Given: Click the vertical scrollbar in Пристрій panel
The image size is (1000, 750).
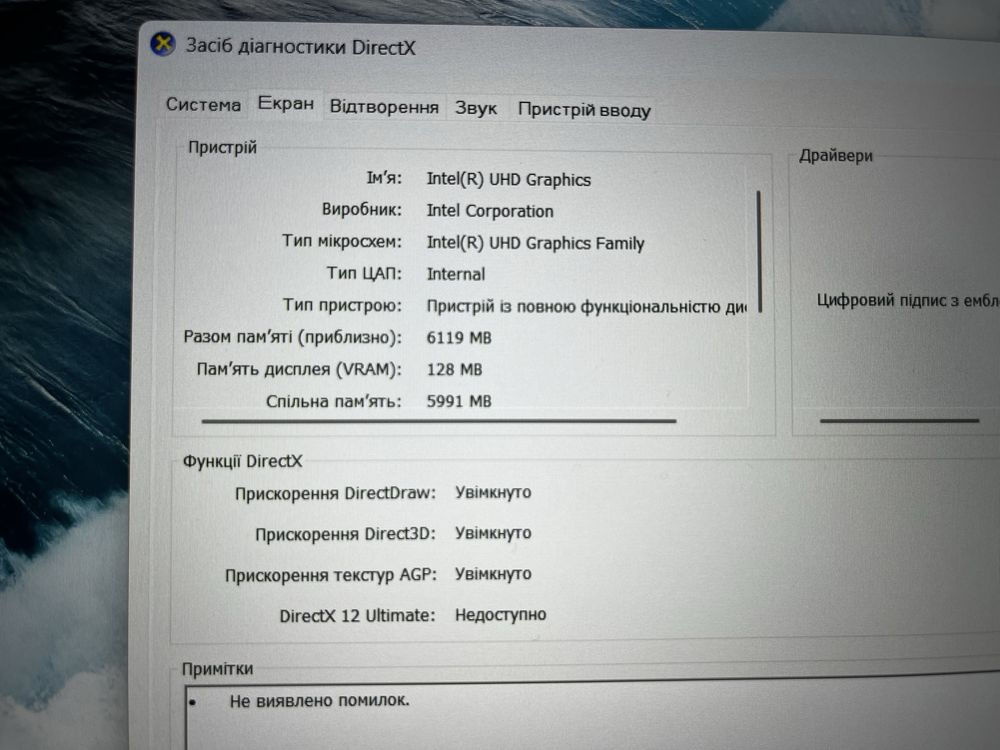Looking at the screenshot, I should tap(759, 251).
